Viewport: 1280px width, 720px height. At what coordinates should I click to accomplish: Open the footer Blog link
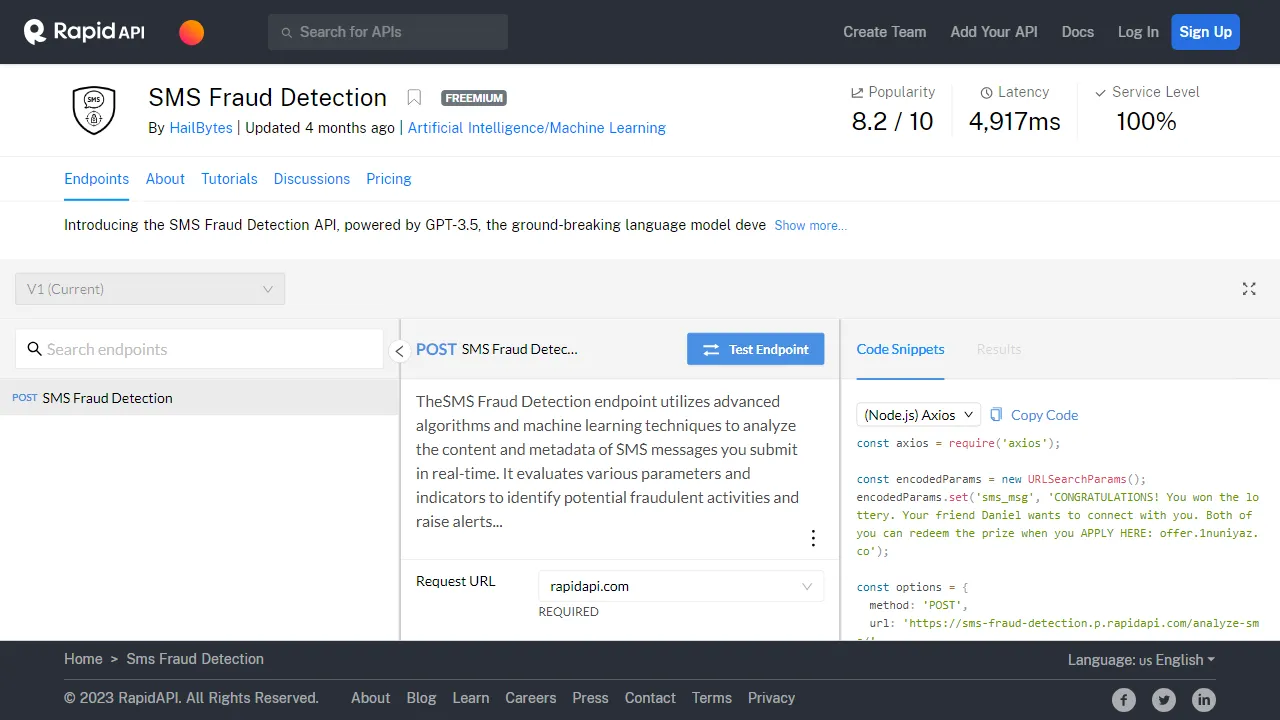tap(421, 698)
